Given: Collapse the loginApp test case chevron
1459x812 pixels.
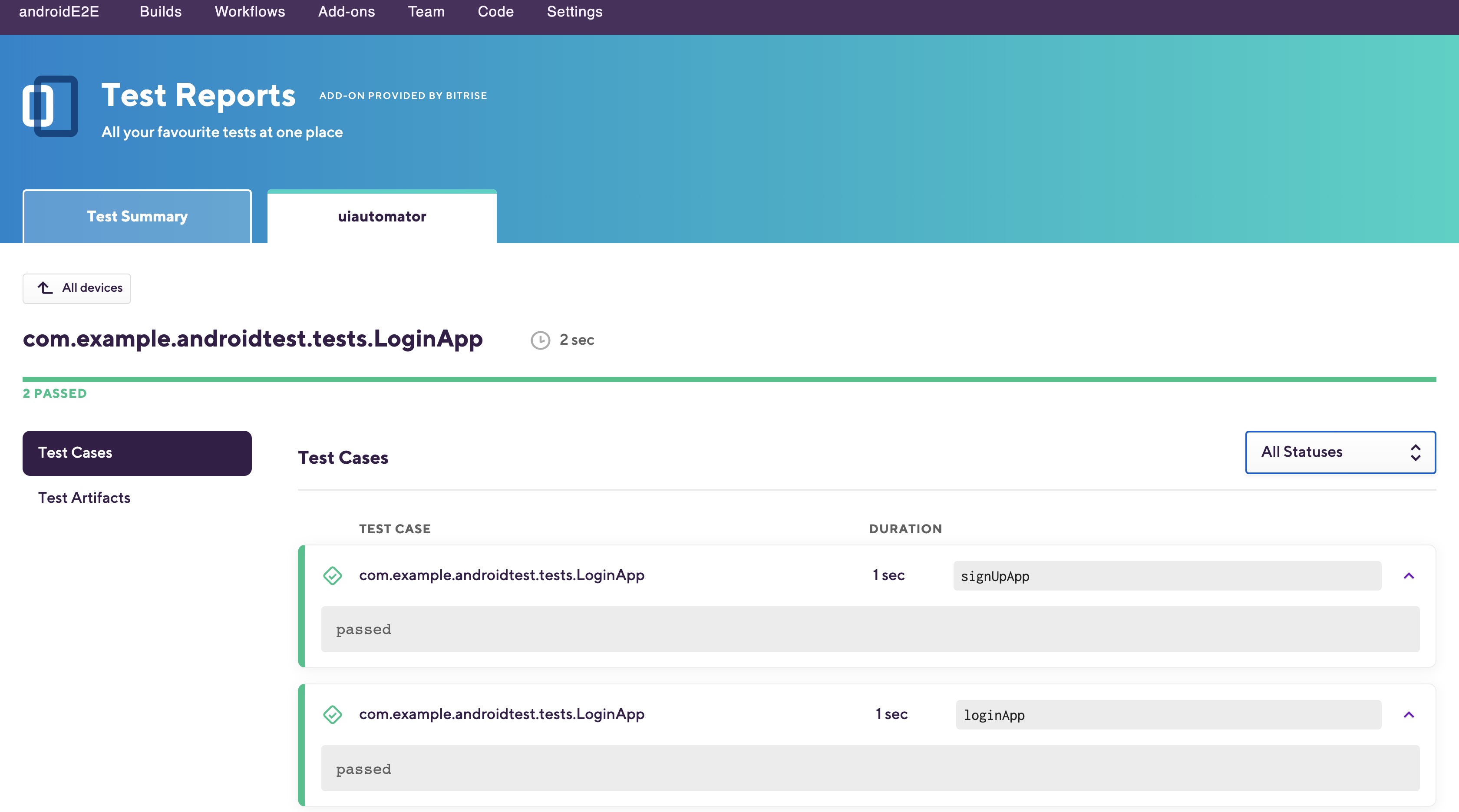Looking at the screenshot, I should pyautogui.click(x=1409, y=715).
